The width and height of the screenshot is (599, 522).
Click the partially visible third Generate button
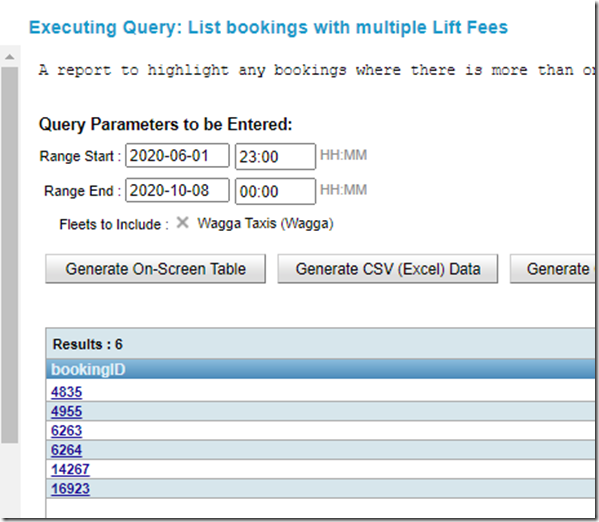(552, 269)
